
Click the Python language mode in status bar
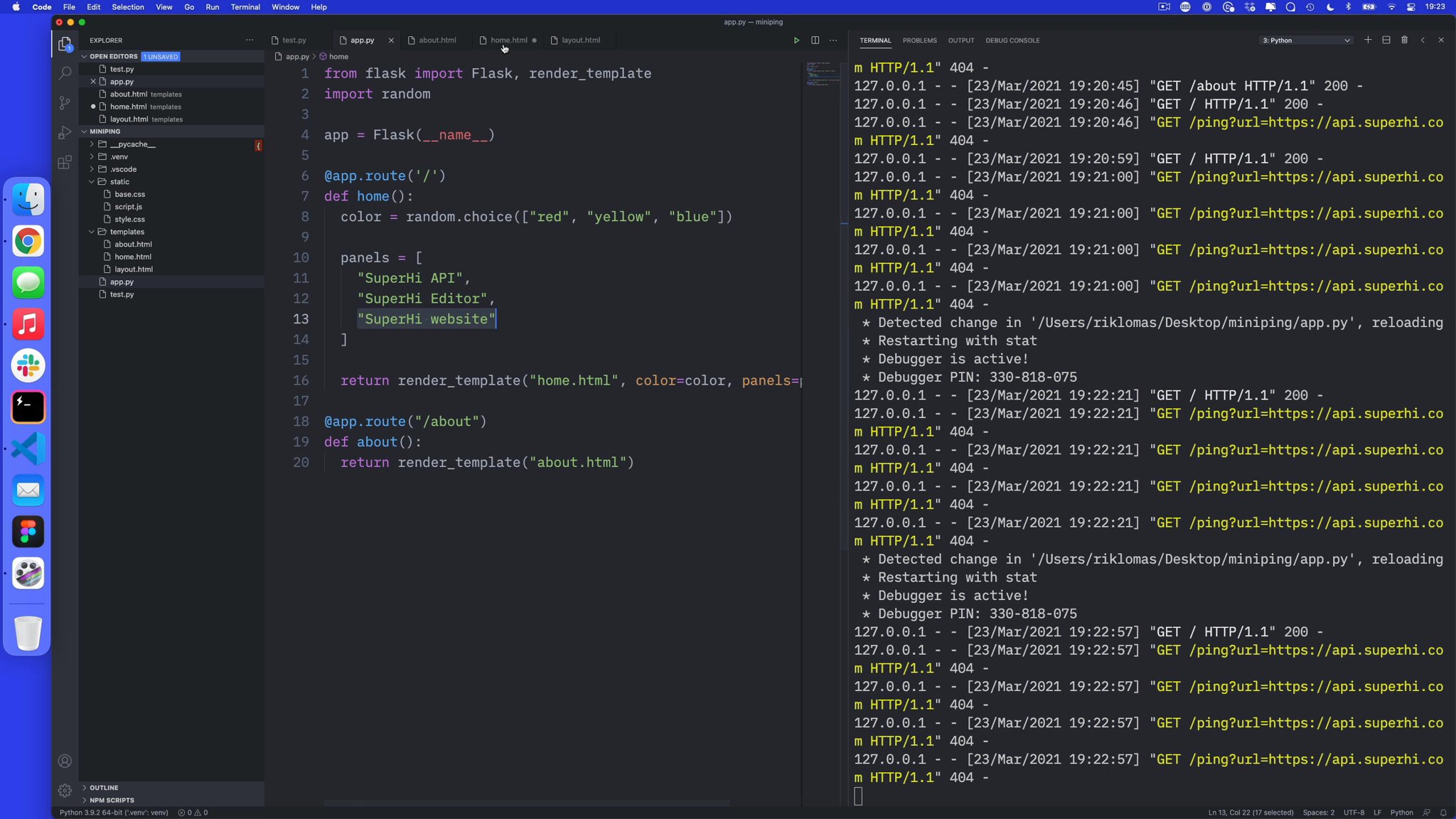1401,813
